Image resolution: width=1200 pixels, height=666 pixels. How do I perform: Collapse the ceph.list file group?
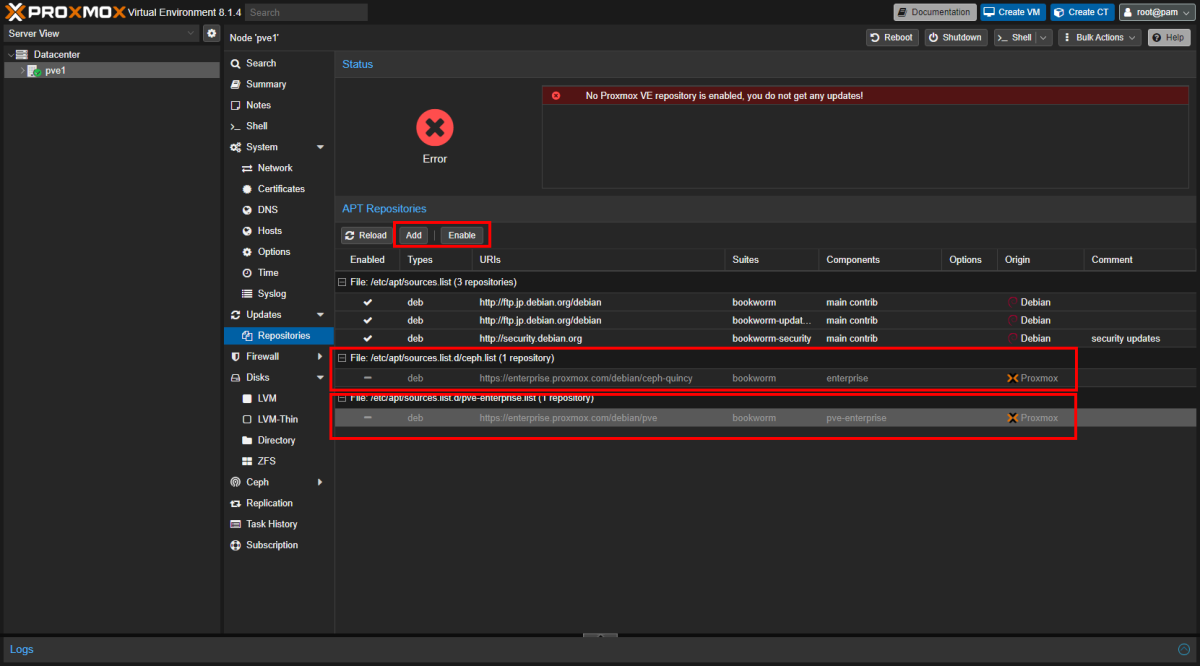pos(342,358)
